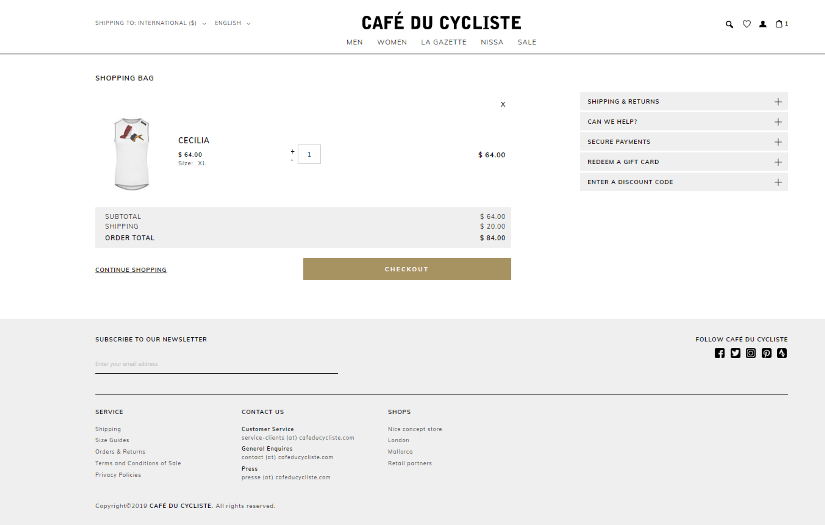This screenshot has height=525, width=825.
Task: Open the shopping bag icon
Action: pos(781,24)
